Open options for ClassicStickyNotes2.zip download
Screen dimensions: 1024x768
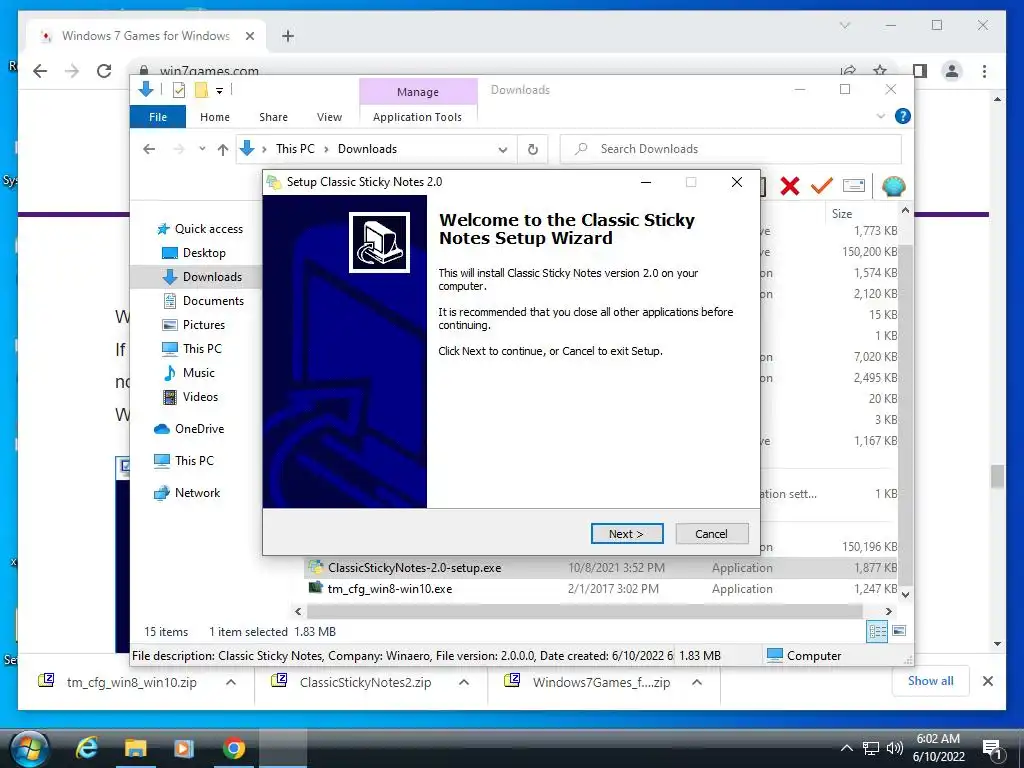pos(464,682)
